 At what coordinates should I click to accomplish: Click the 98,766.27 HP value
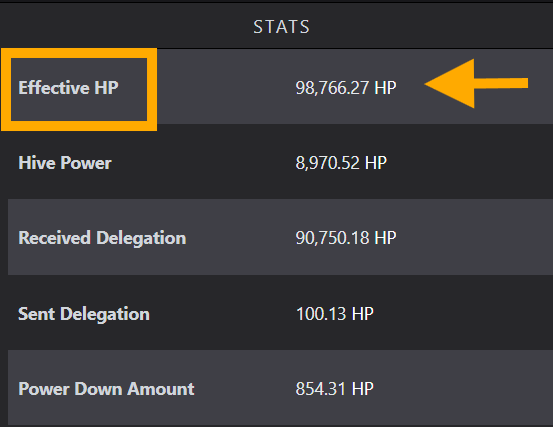click(346, 88)
